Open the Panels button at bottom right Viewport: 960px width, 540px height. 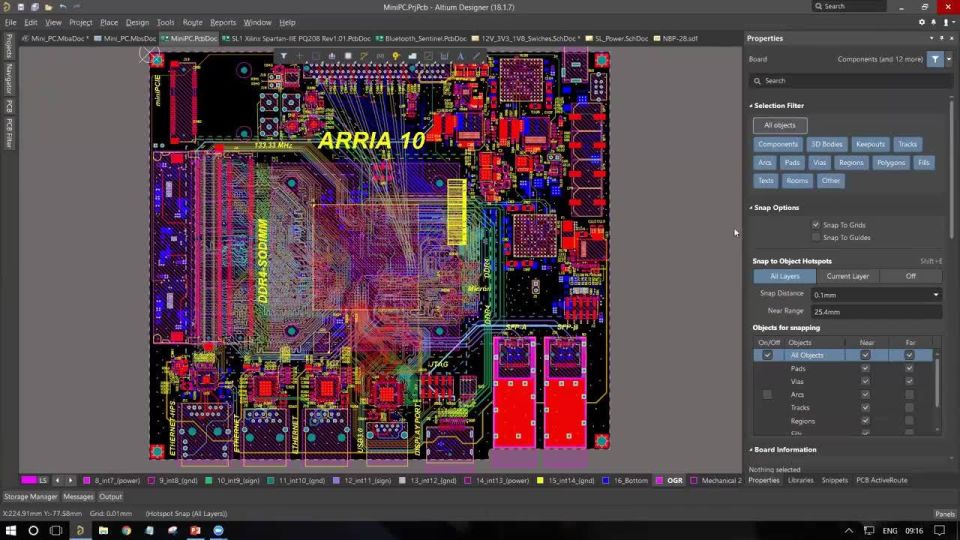(945, 514)
